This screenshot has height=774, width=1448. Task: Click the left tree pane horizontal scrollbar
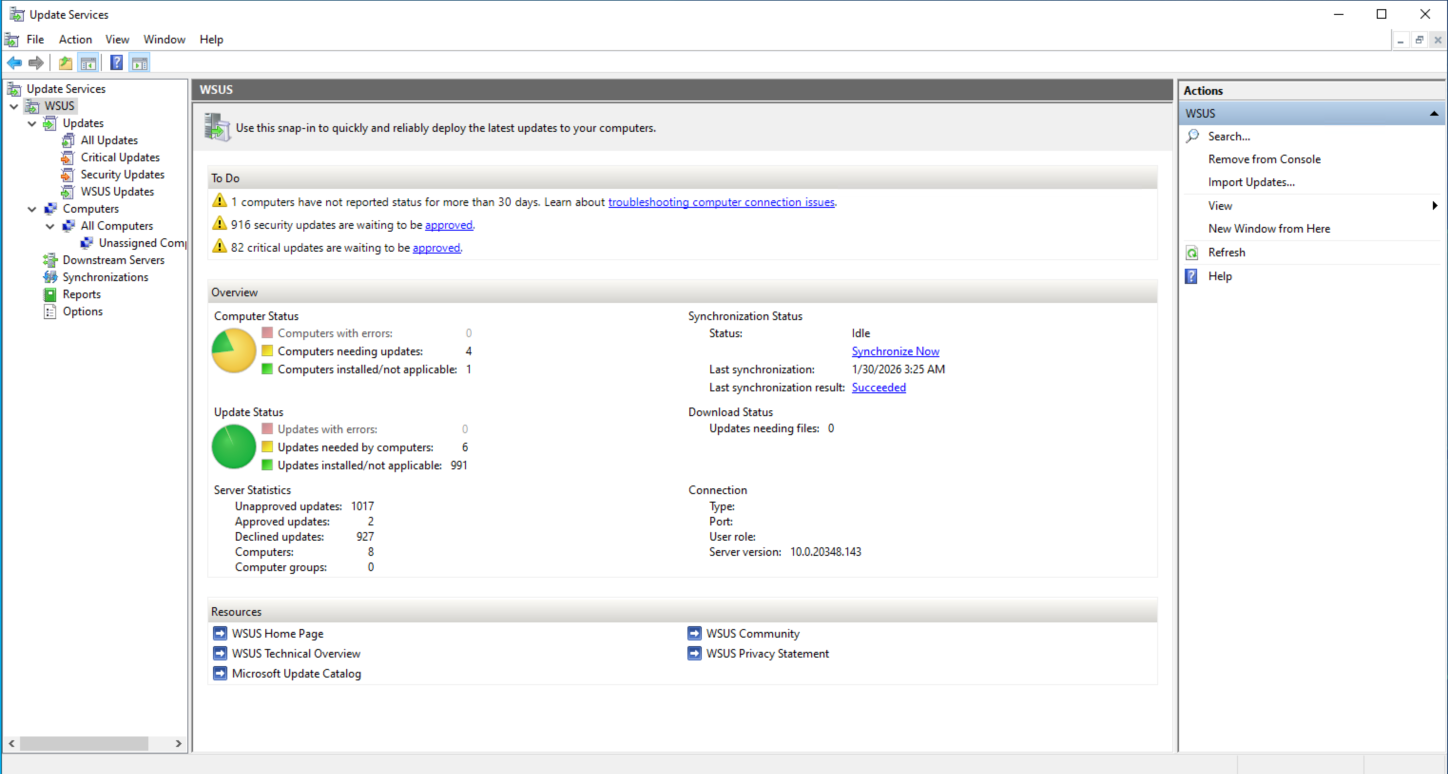pyautogui.click(x=85, y=743)
